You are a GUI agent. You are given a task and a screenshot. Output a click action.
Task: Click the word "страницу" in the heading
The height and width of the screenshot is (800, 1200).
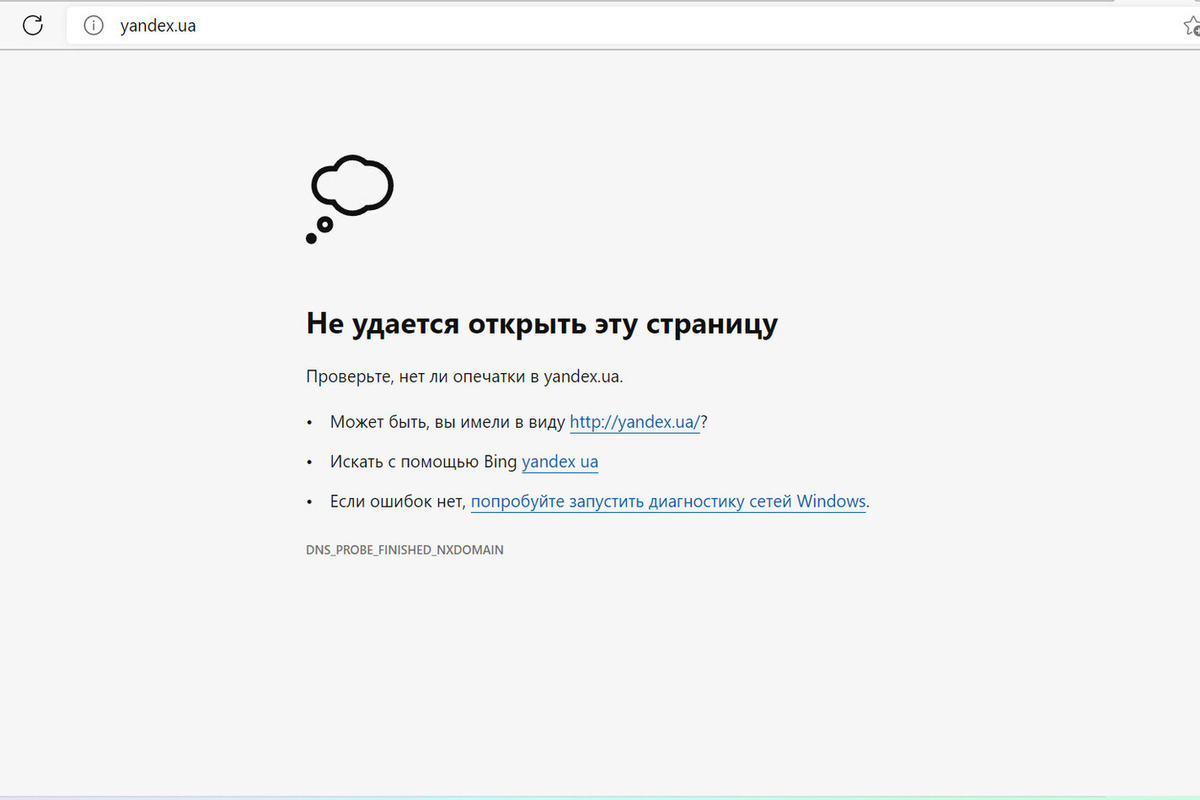[x=712, y=324]
